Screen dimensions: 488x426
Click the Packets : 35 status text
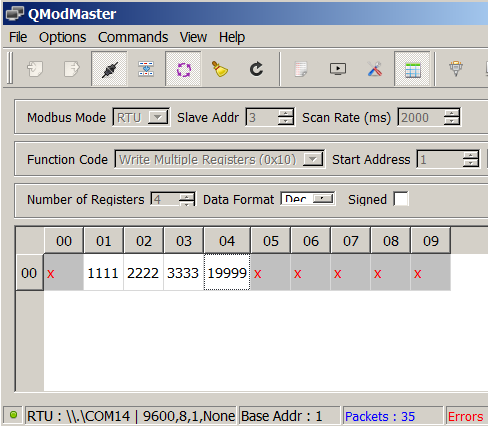click(380, 416)
